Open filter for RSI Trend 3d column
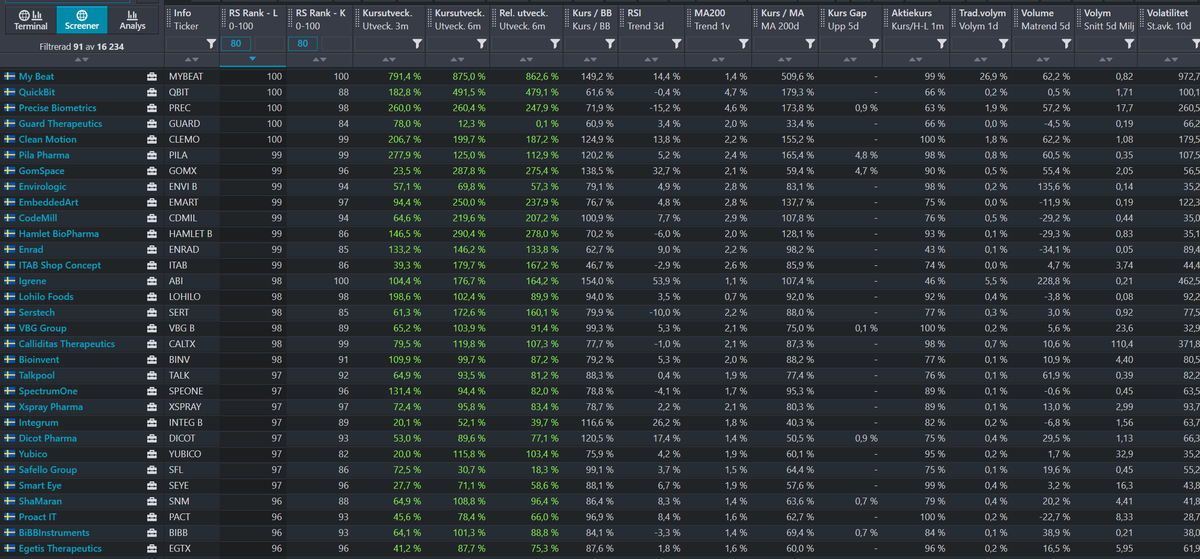Screen dimensions: 1200x559 tap(676, 44)
